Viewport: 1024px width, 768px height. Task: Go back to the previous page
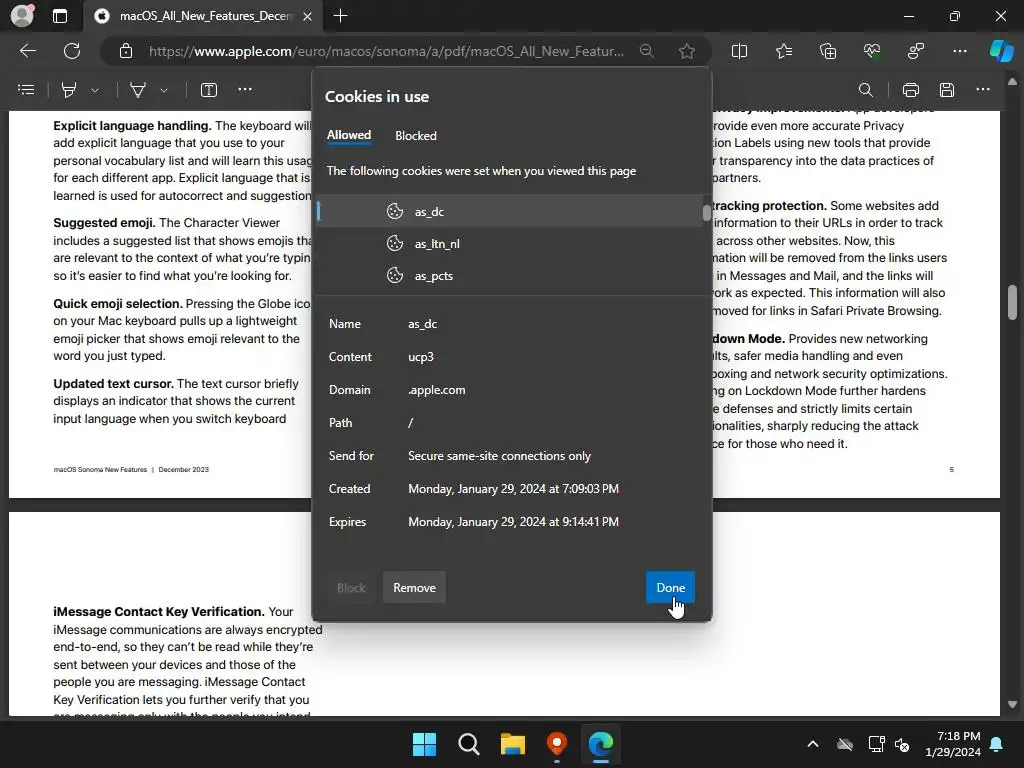coord(27,51)
